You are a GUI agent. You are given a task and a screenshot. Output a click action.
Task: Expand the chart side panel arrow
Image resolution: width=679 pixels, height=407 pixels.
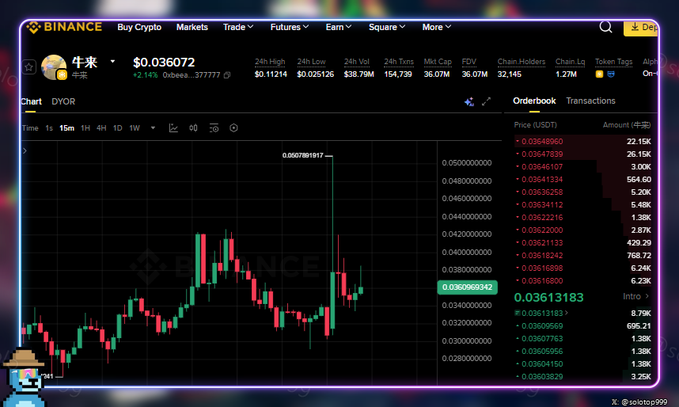click(25, 151)
